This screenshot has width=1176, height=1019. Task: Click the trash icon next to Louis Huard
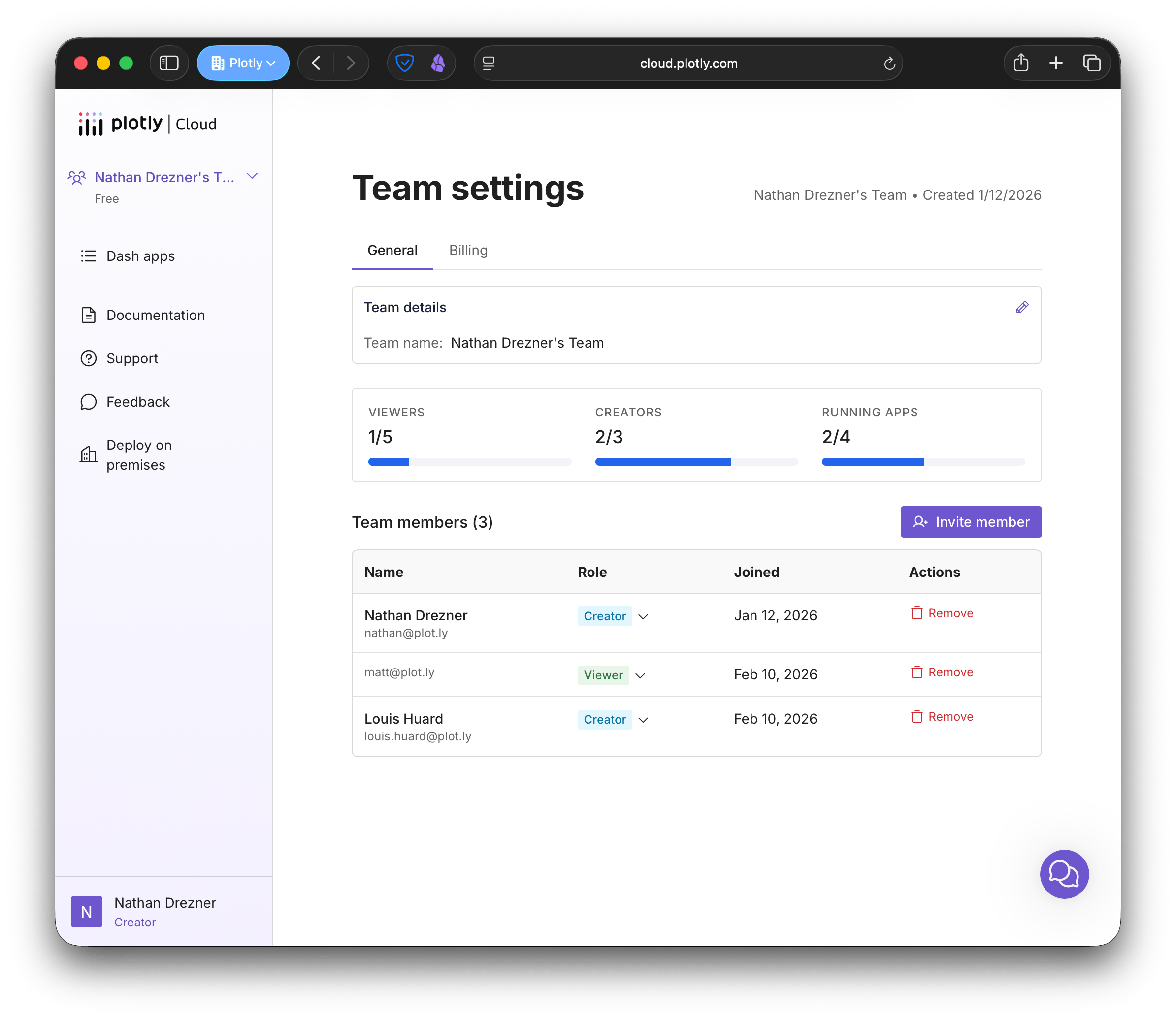[x=916, y=716]
